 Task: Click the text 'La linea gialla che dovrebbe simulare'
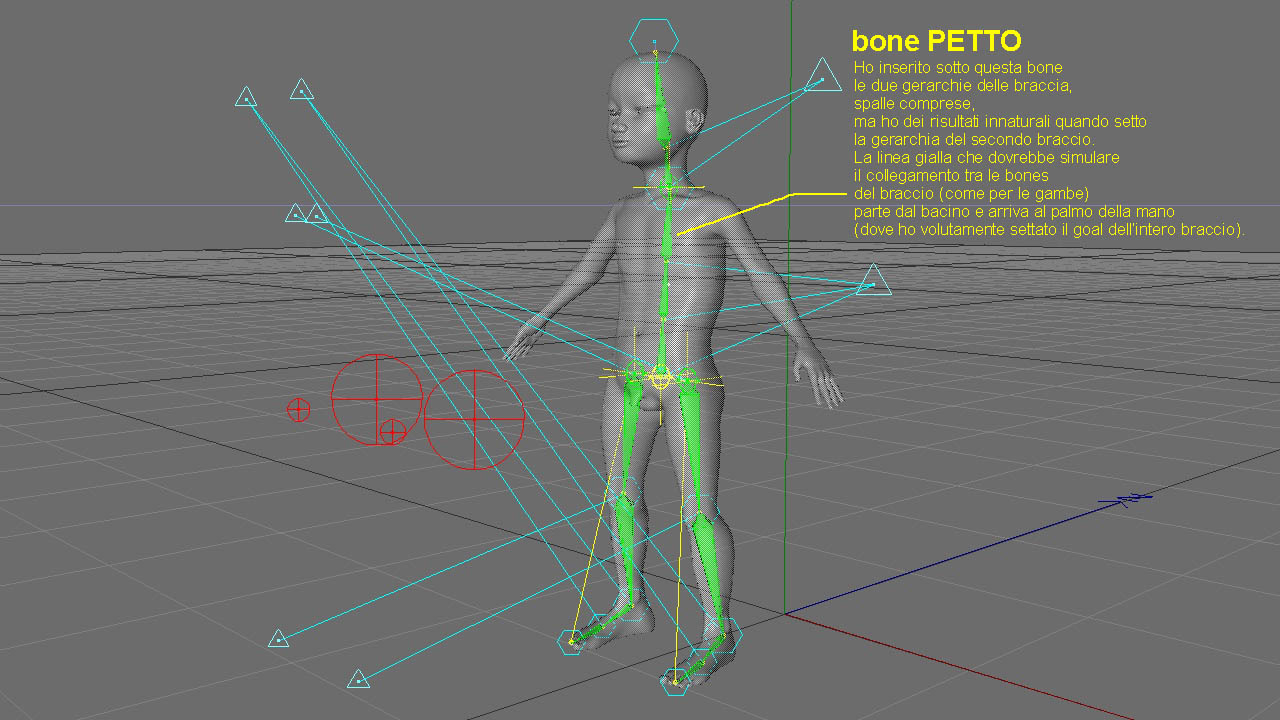(986, 158)
